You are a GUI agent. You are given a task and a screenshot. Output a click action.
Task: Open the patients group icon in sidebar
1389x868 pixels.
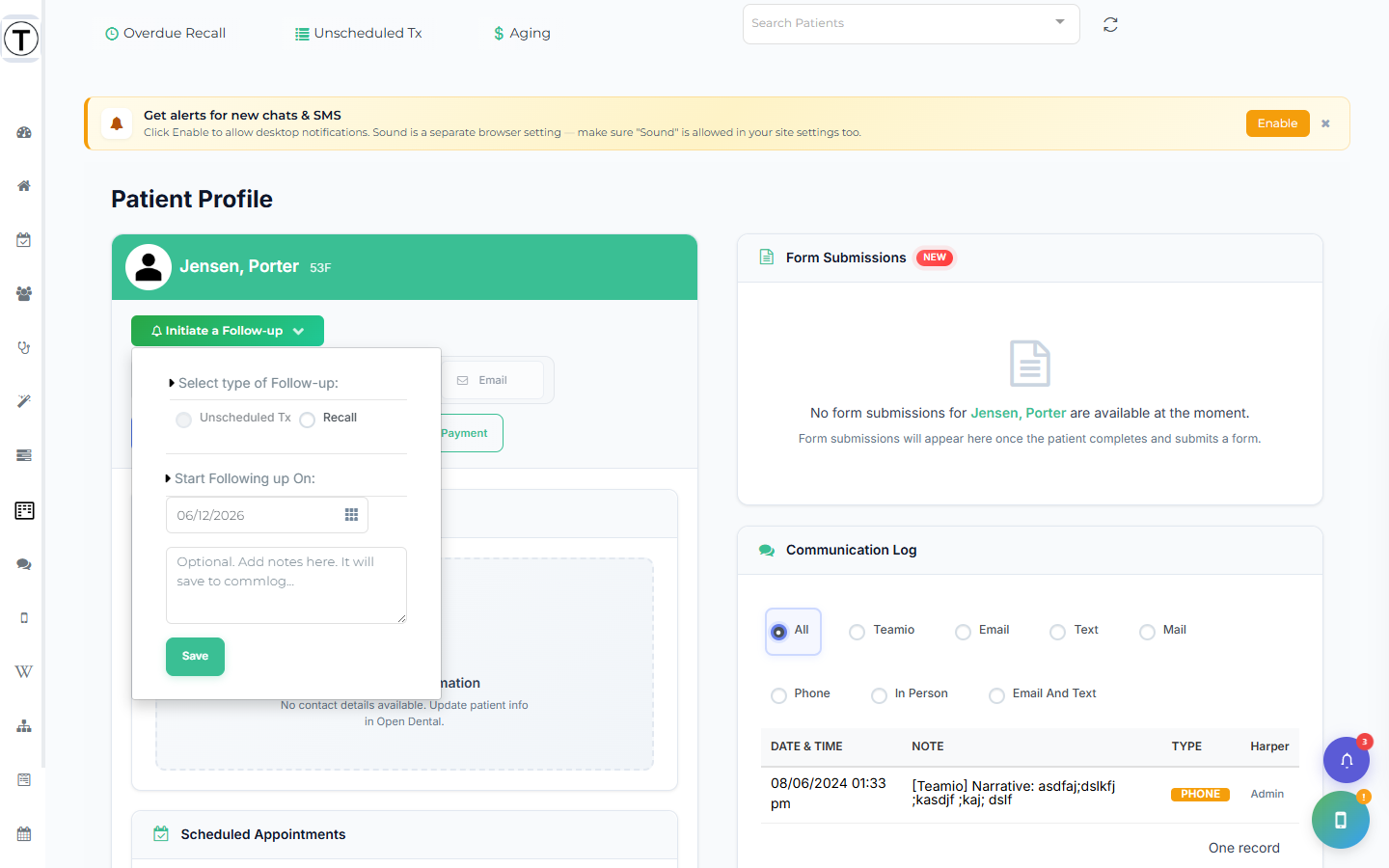coord(24,294)
